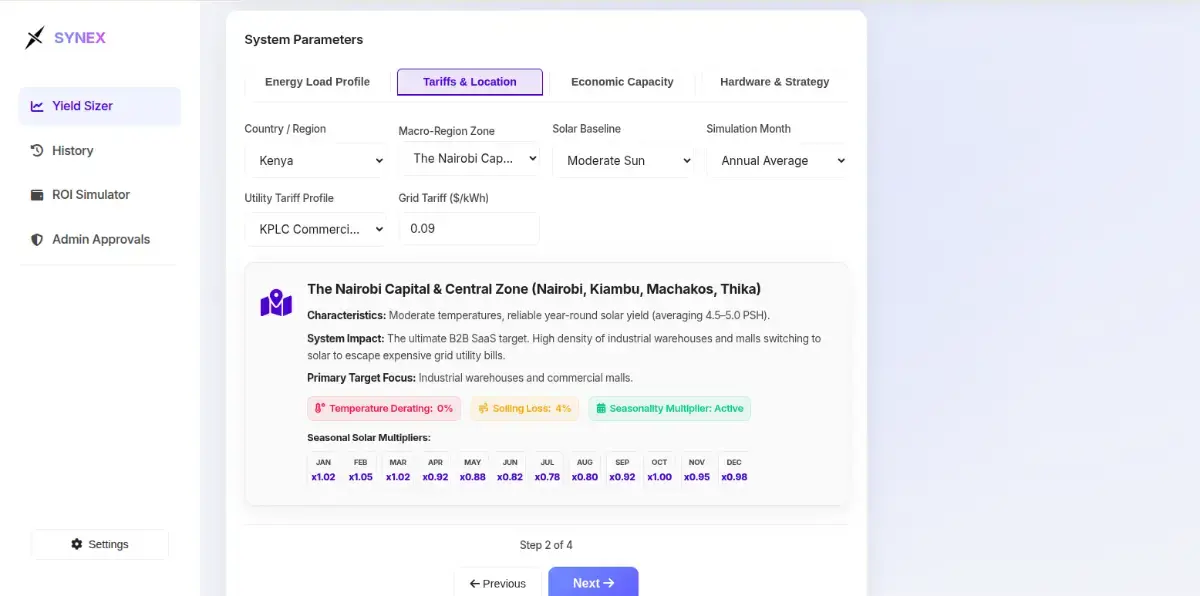The image size is (1200, 596).
Task: Click the JUL x0.78 multiplier
Action: (547, 470)
